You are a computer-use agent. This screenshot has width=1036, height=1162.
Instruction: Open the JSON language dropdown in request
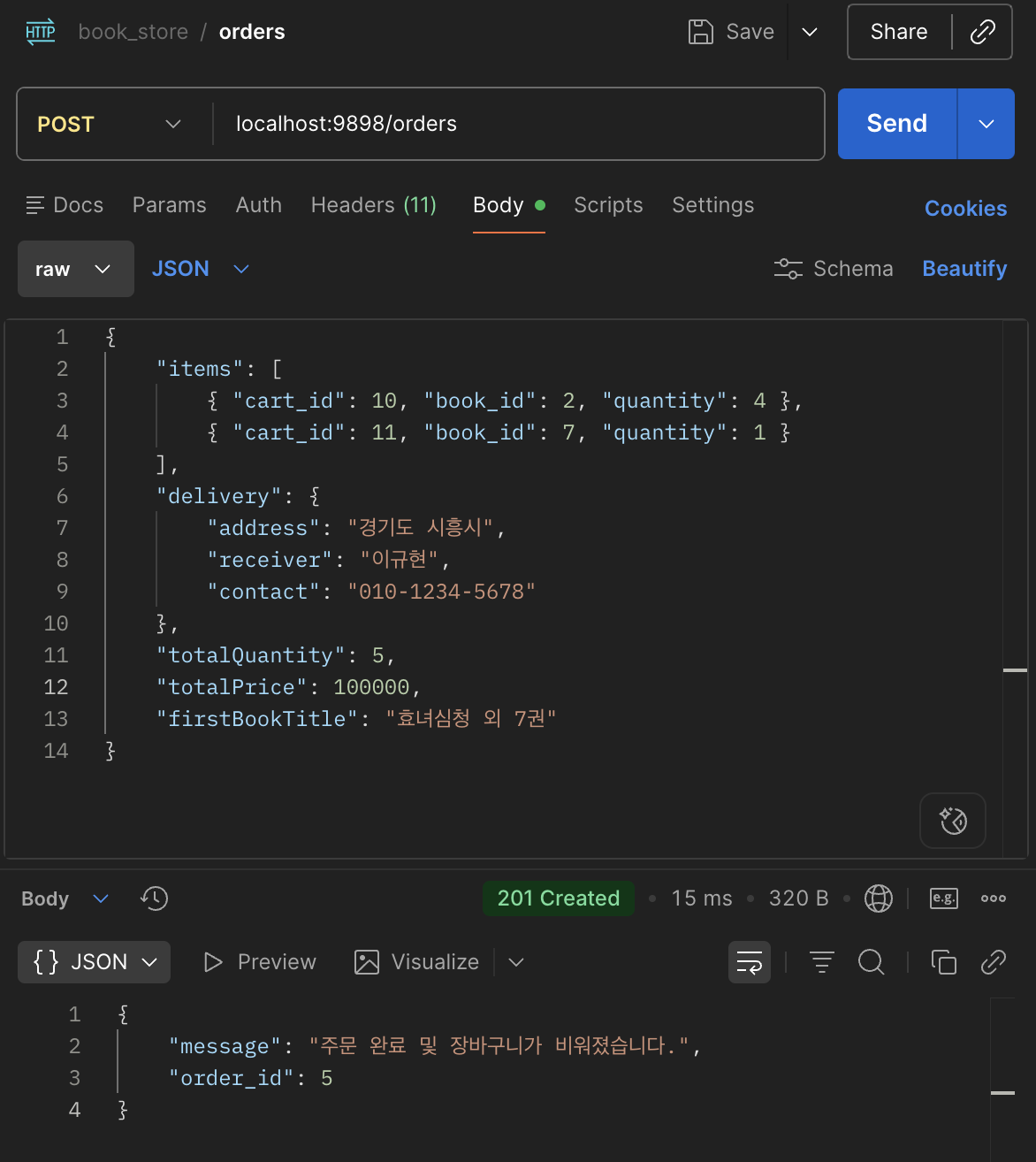201,269
